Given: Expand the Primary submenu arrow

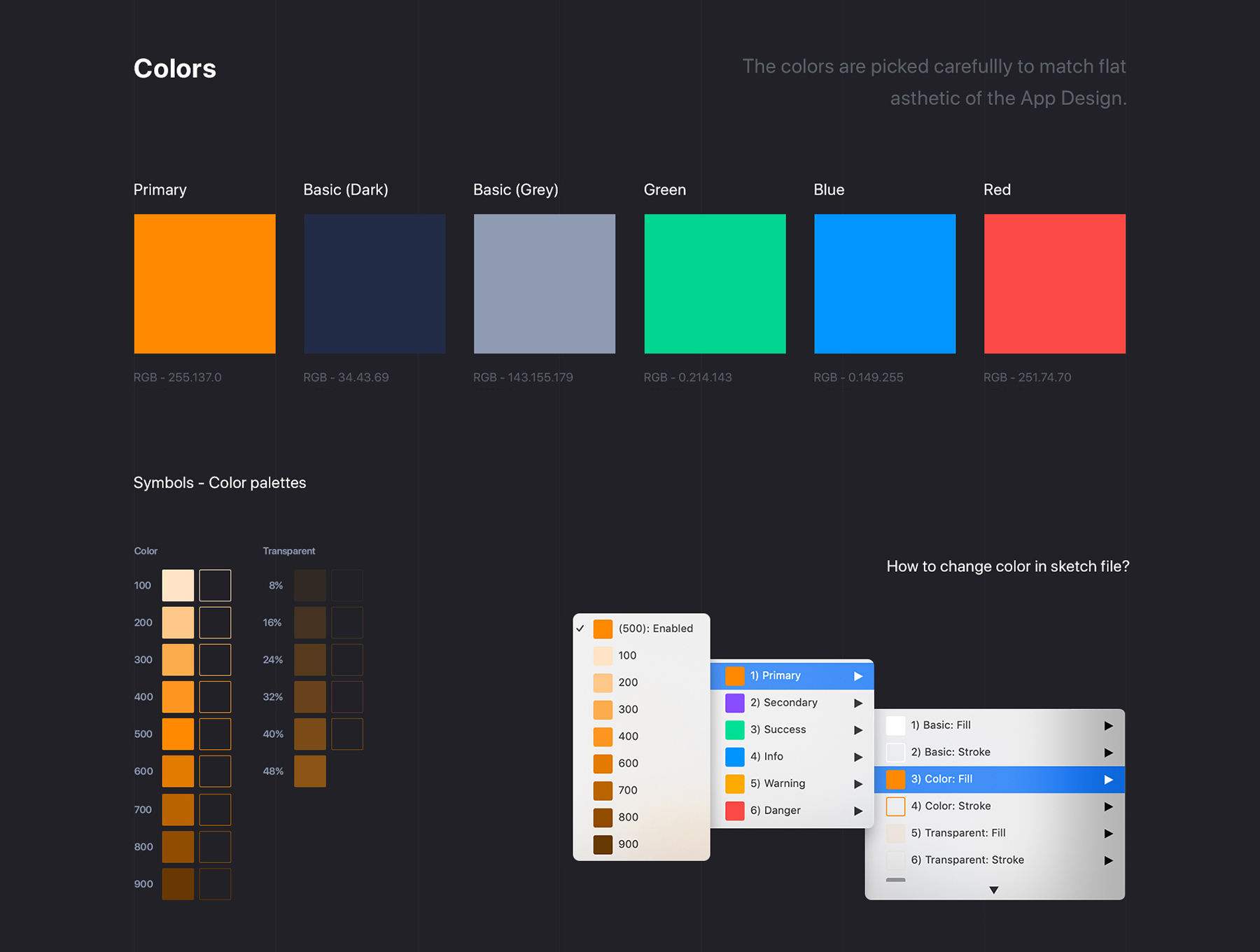Looking at the screenshot, I should tap(858, 676).
